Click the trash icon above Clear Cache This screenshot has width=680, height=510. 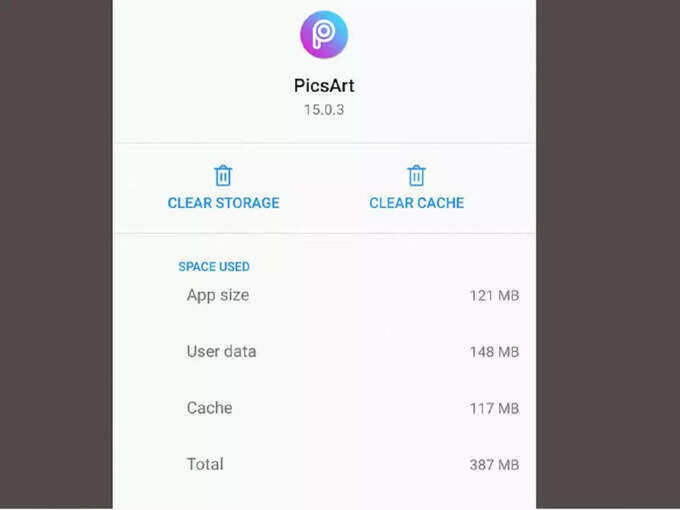(x=416, y=175)
